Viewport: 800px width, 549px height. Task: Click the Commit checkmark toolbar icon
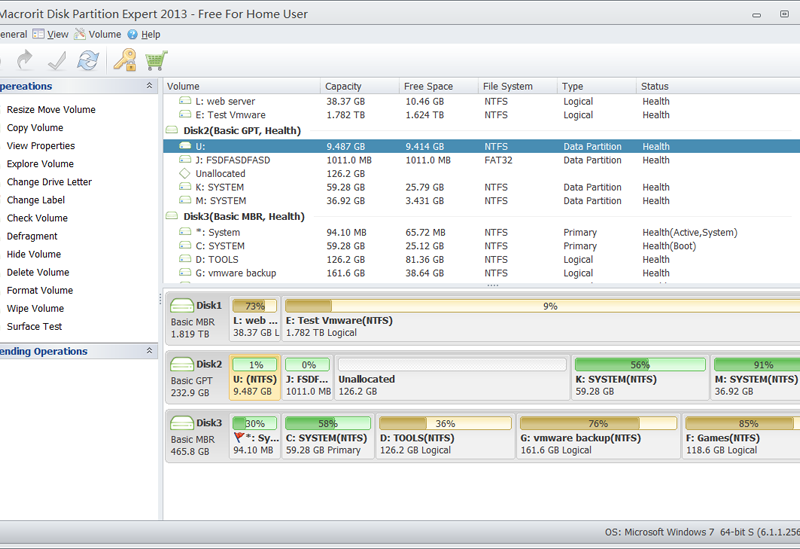[57, 61]
